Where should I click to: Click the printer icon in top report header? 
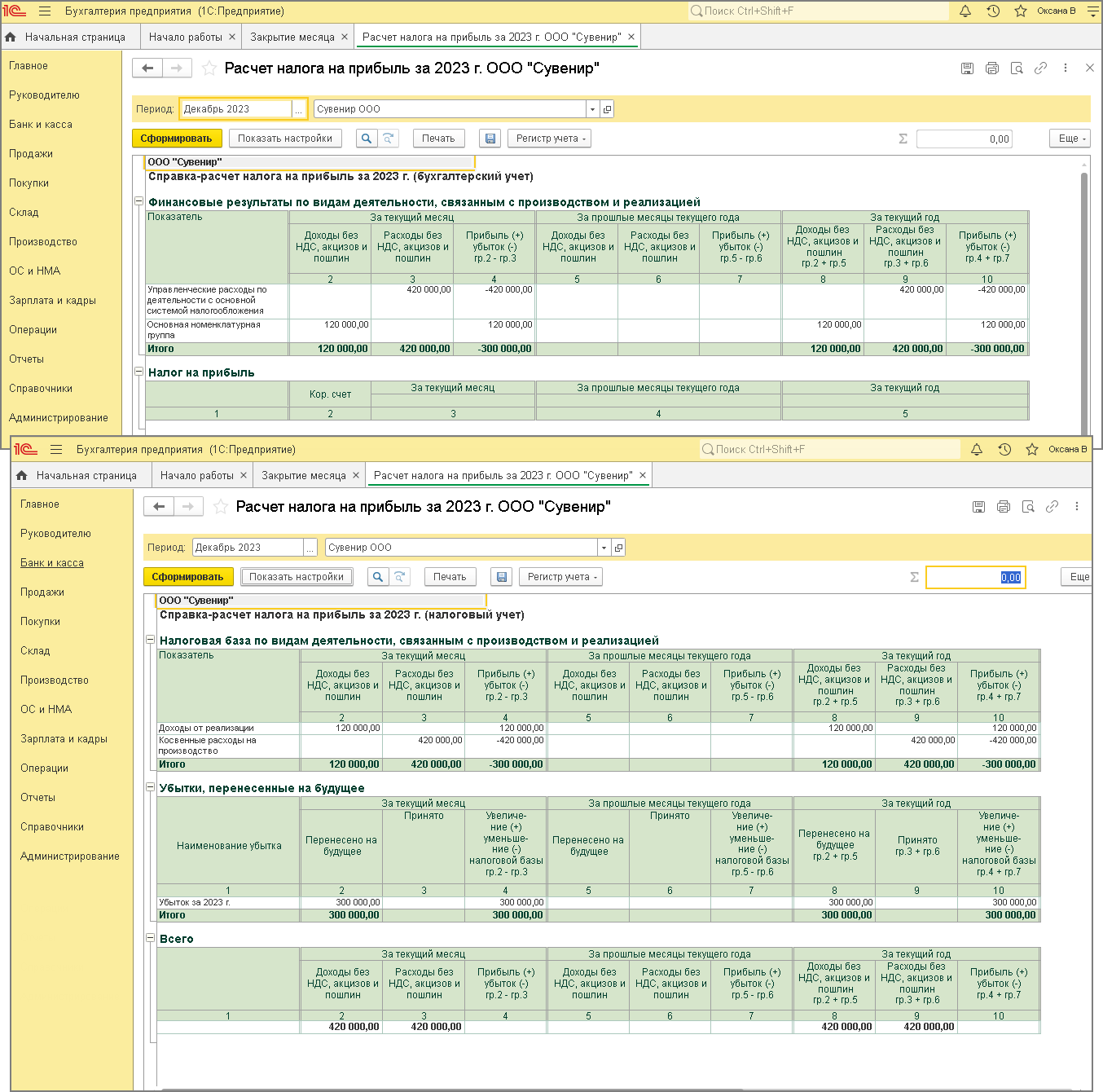click(x=992, y=68)
